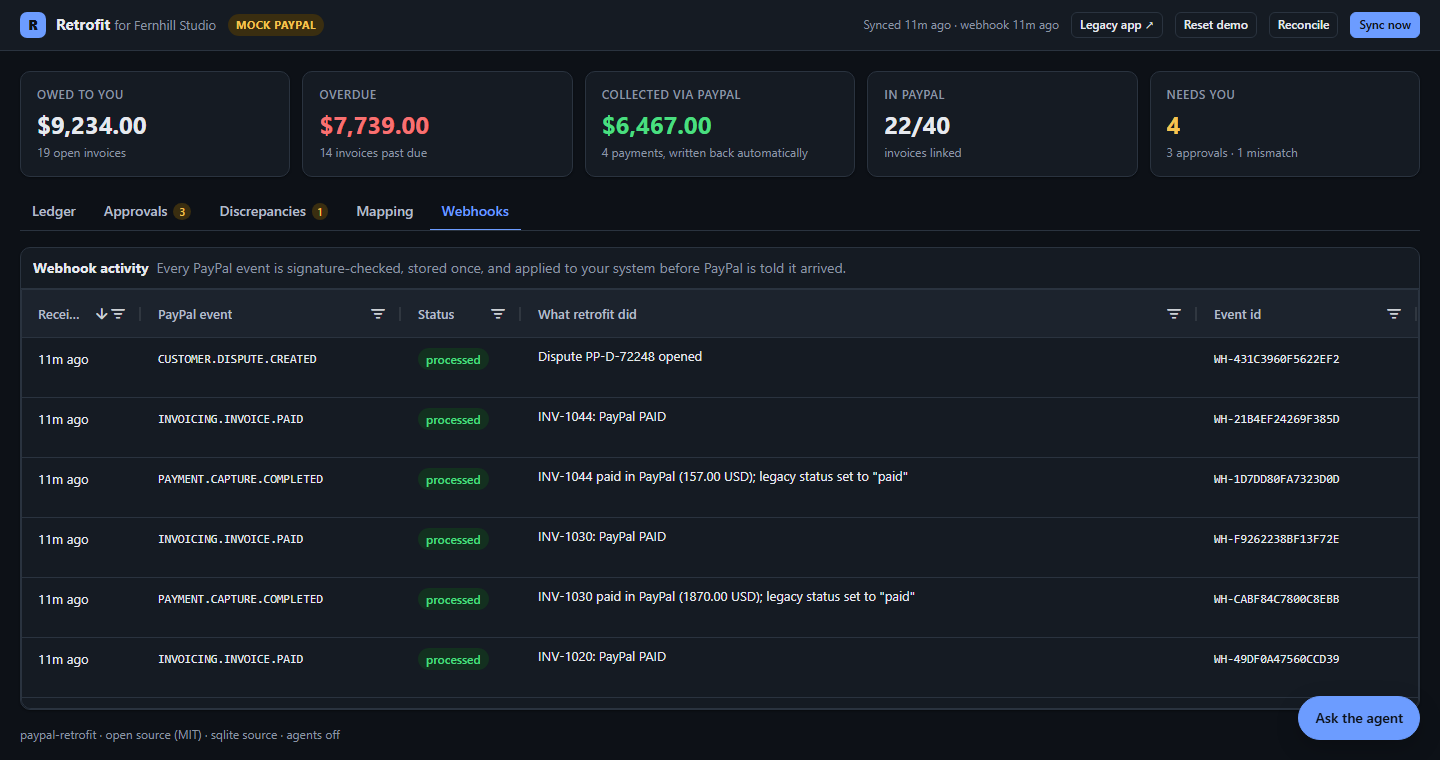Click processed badge on WH-1D7DD80FA7323D0D row
The image size is (1440, 760).
(453, 480)
